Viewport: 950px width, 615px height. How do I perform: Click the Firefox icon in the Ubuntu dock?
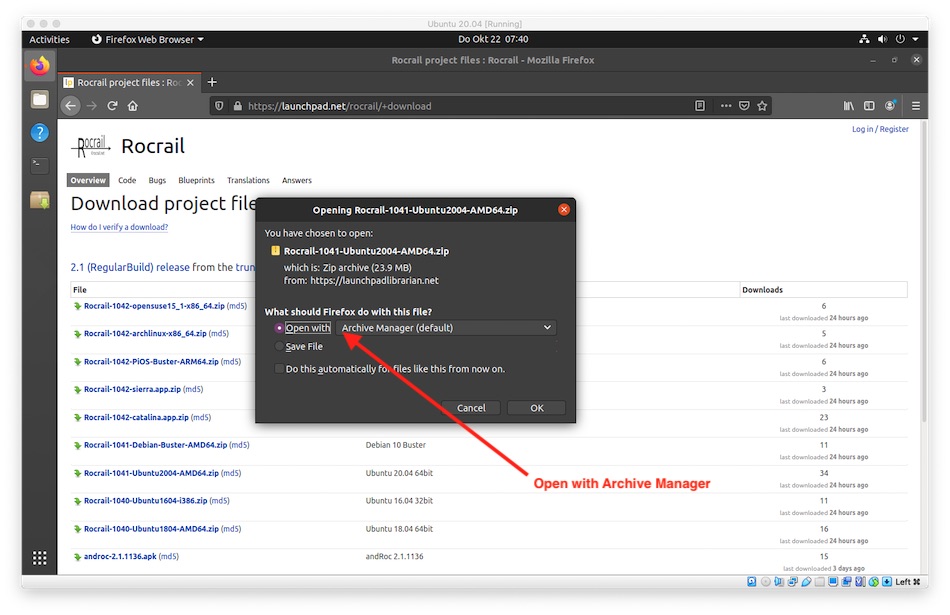(x=39, y=66)
